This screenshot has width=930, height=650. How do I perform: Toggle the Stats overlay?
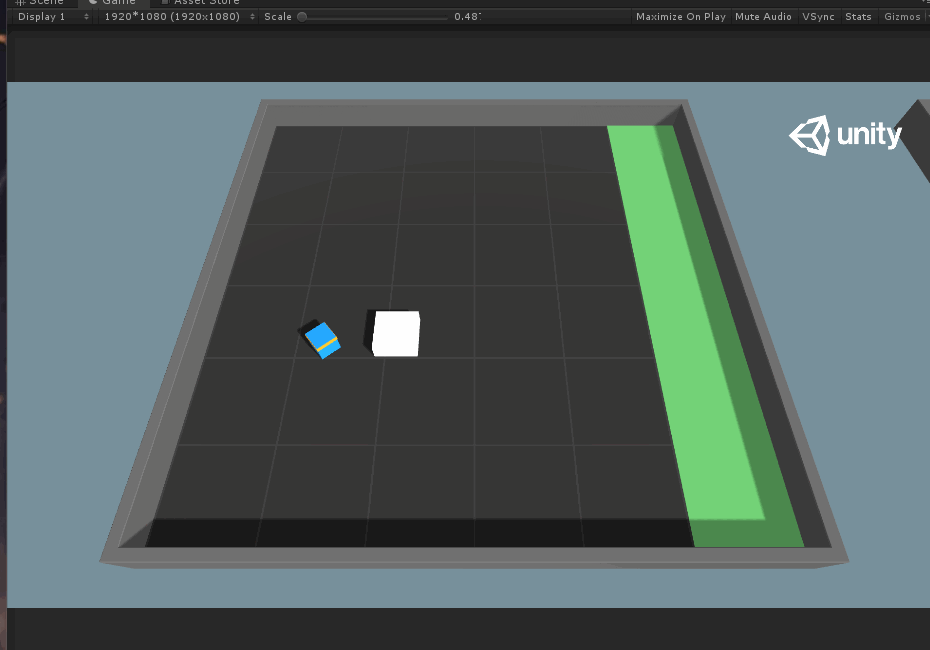pos(858,17)
